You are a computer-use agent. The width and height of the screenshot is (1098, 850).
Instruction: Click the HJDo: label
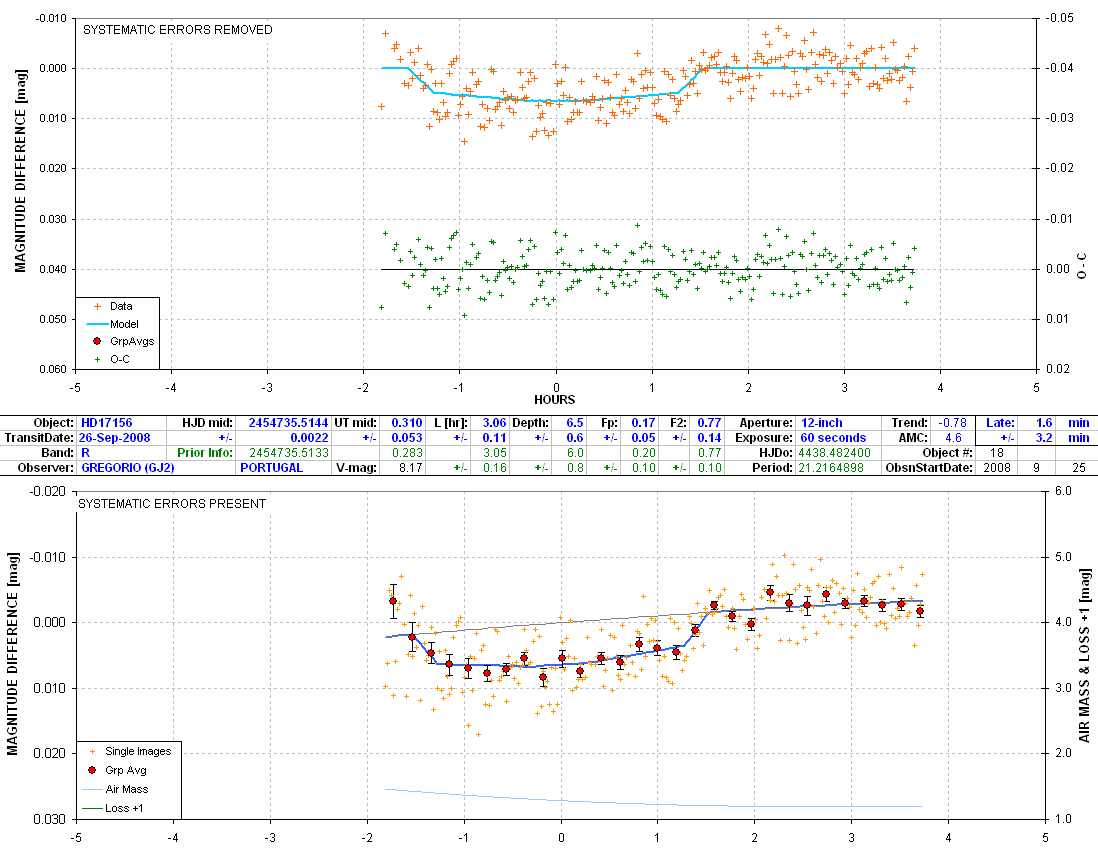click(x=777, y=453)
